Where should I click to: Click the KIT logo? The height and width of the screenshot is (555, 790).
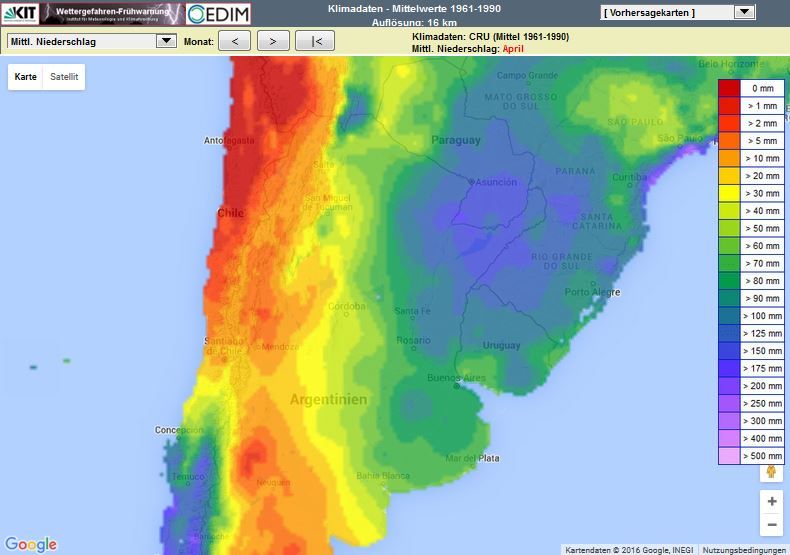pyautogui.click(x=20, y=13)
